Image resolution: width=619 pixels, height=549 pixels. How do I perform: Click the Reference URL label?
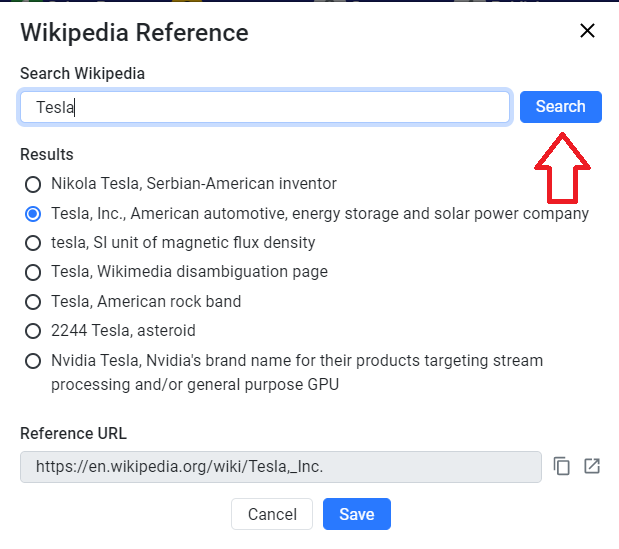click(x=73, y=433)
